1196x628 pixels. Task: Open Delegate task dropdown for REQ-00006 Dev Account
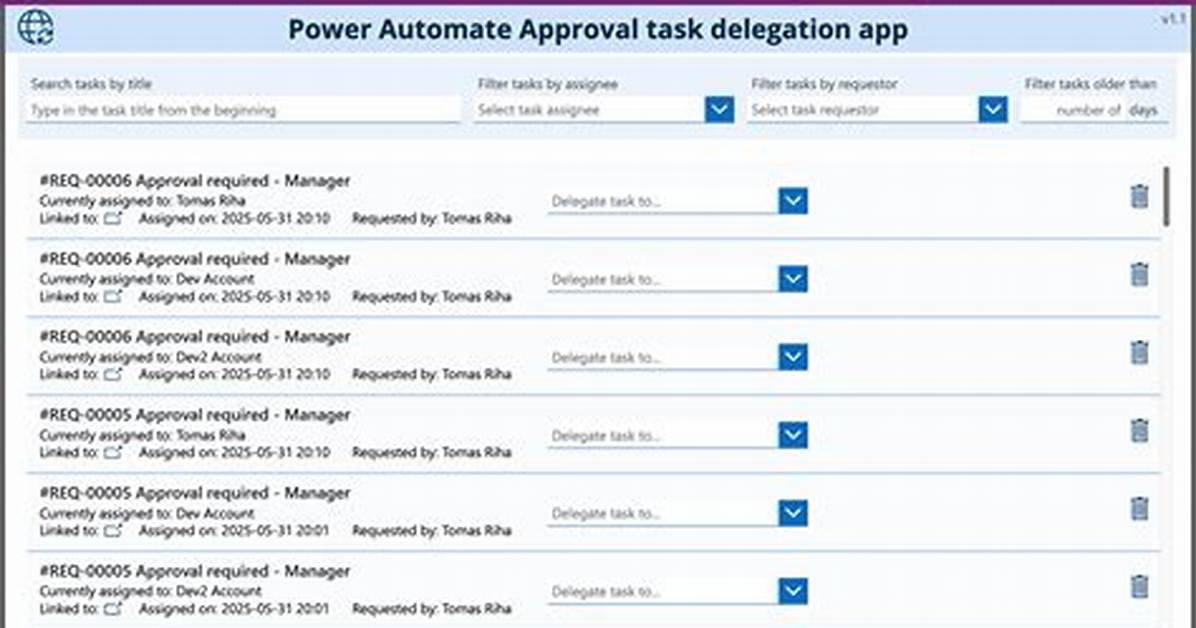pyautogui.click(x=793, y=279)
